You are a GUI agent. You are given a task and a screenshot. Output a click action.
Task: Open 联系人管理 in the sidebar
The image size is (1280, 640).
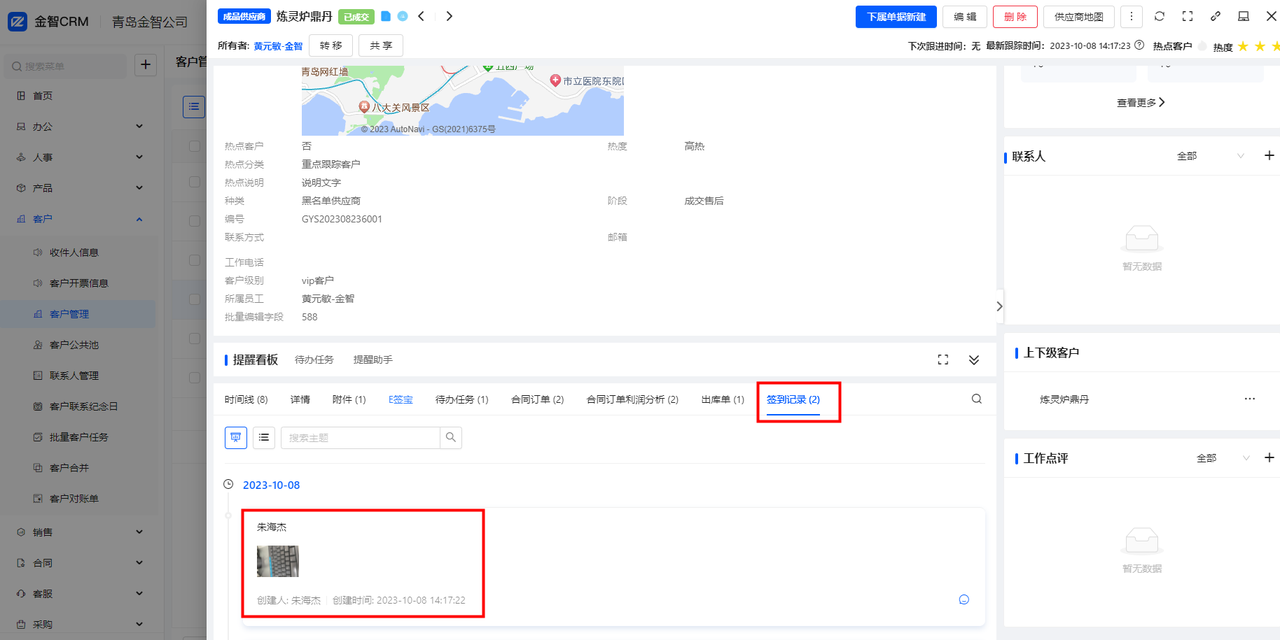74,376
